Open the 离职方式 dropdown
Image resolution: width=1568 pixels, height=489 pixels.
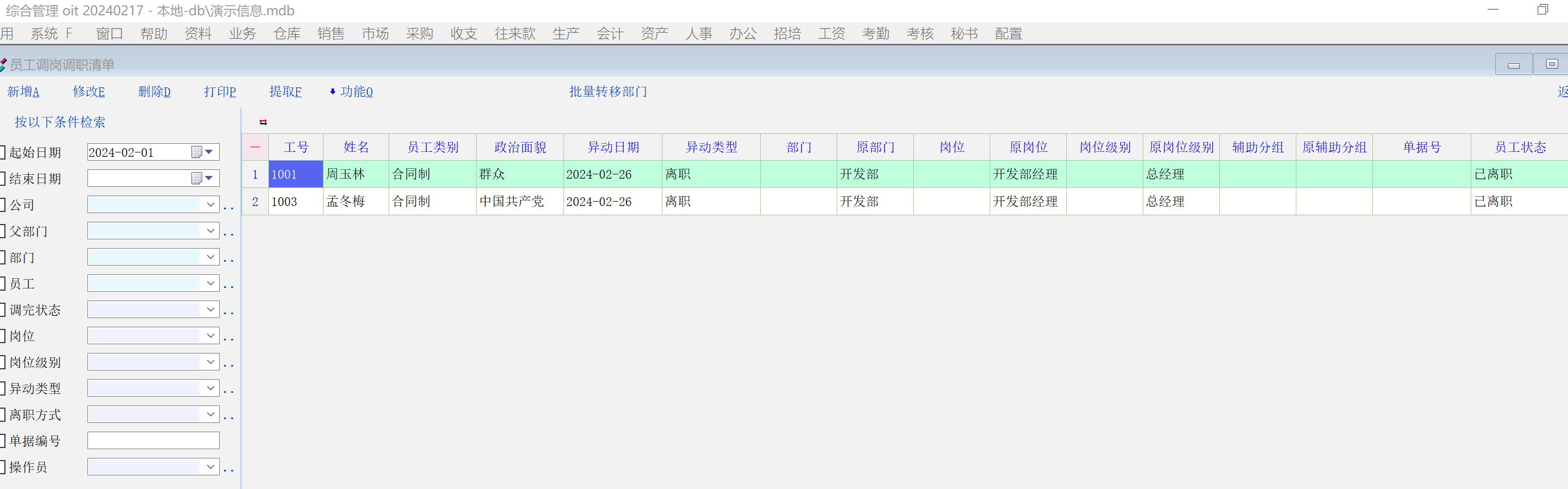pyautogui.click(x=210, y=415)
